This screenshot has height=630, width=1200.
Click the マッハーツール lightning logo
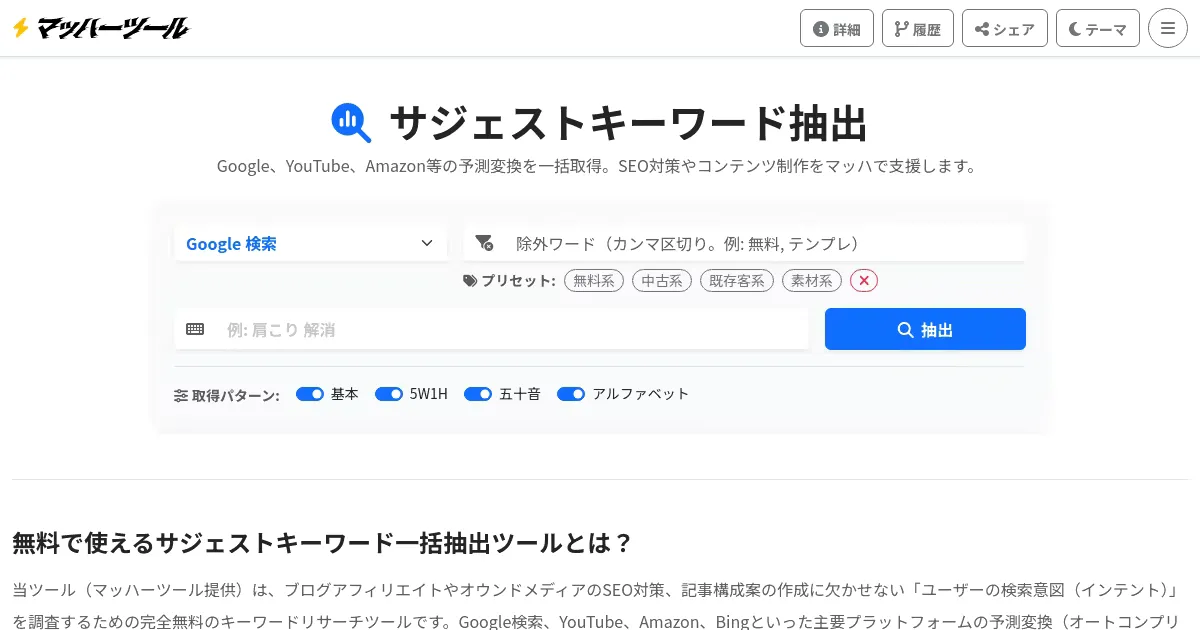[x=100, y=28]
